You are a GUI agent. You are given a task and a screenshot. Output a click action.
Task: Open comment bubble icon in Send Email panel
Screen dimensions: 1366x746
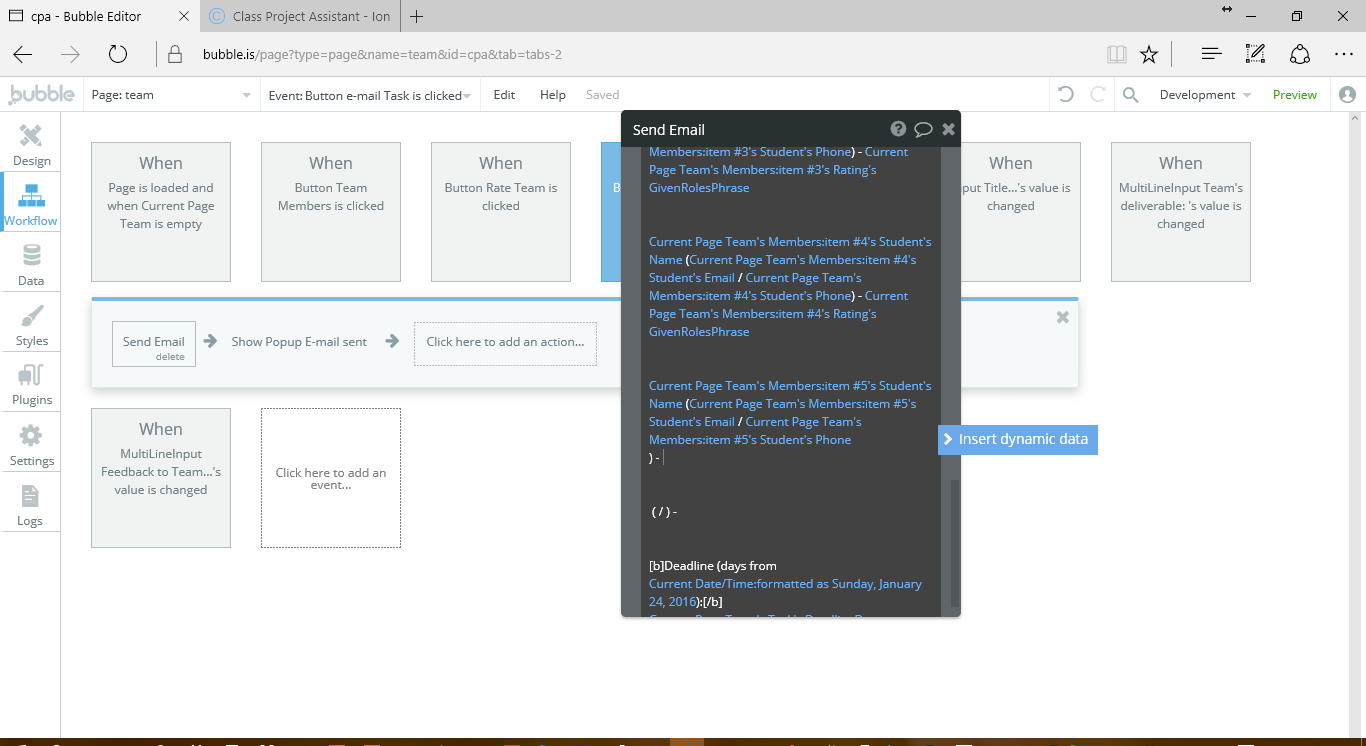(923, 129)
